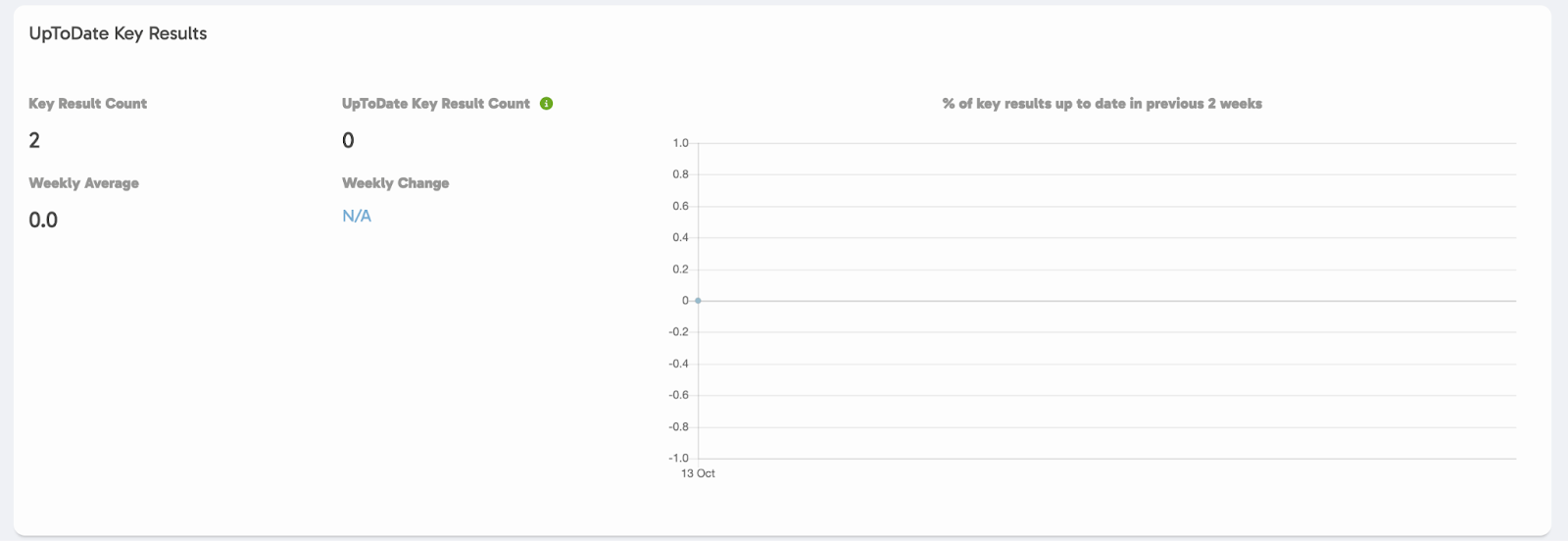Click the chart title about previous 2 weeks
Screen dimensions: 1568x541
point(1102,104)
